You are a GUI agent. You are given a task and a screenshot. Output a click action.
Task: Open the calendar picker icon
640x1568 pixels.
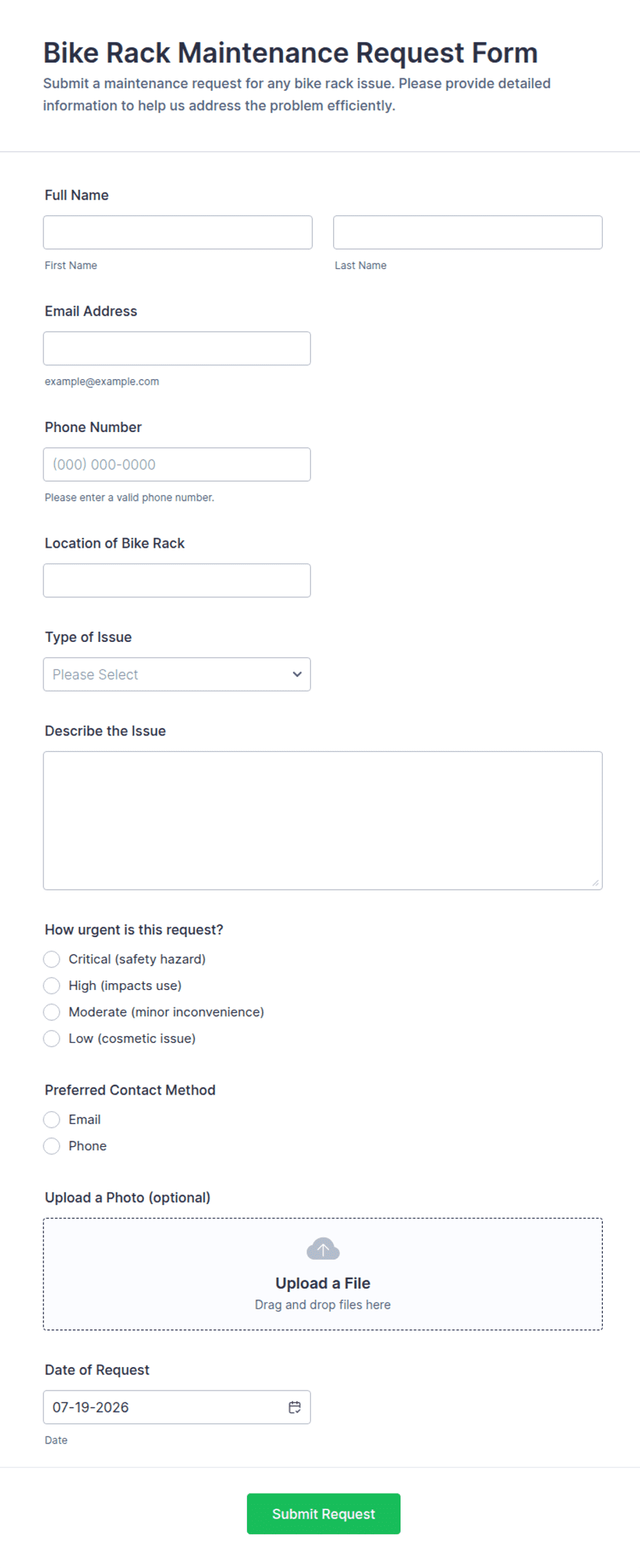295,1407
